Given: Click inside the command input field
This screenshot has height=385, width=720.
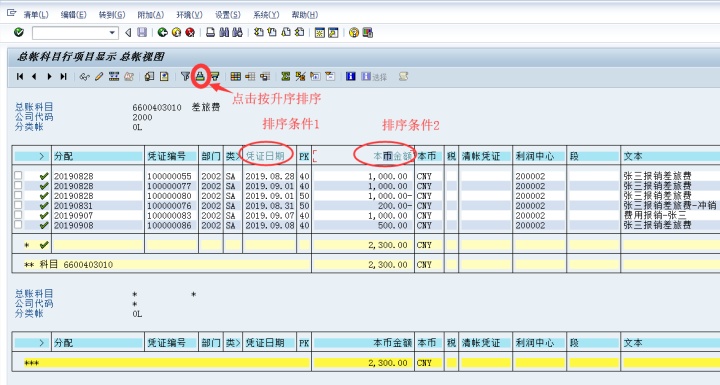Looking at the screenshot, I should coord(70,33).
